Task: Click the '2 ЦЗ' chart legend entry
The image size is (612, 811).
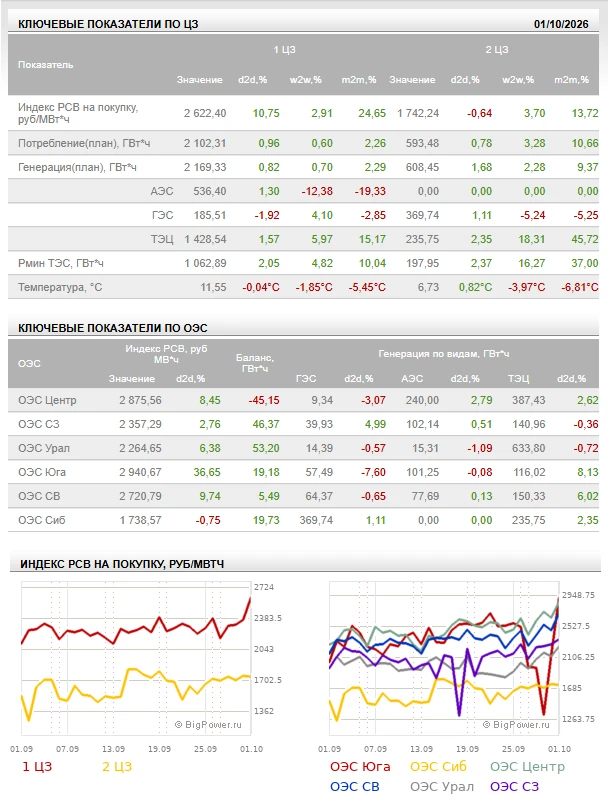Action: [117, 767]
